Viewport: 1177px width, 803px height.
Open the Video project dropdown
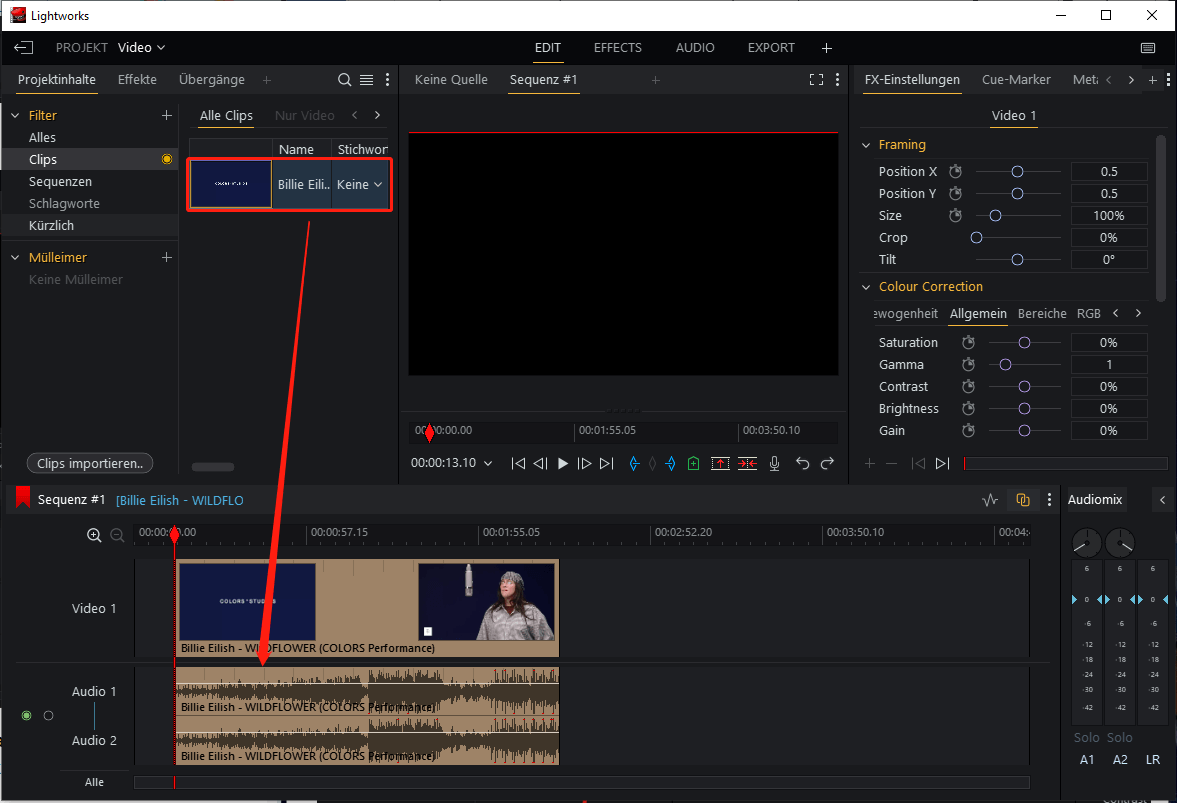pos(140,47)
